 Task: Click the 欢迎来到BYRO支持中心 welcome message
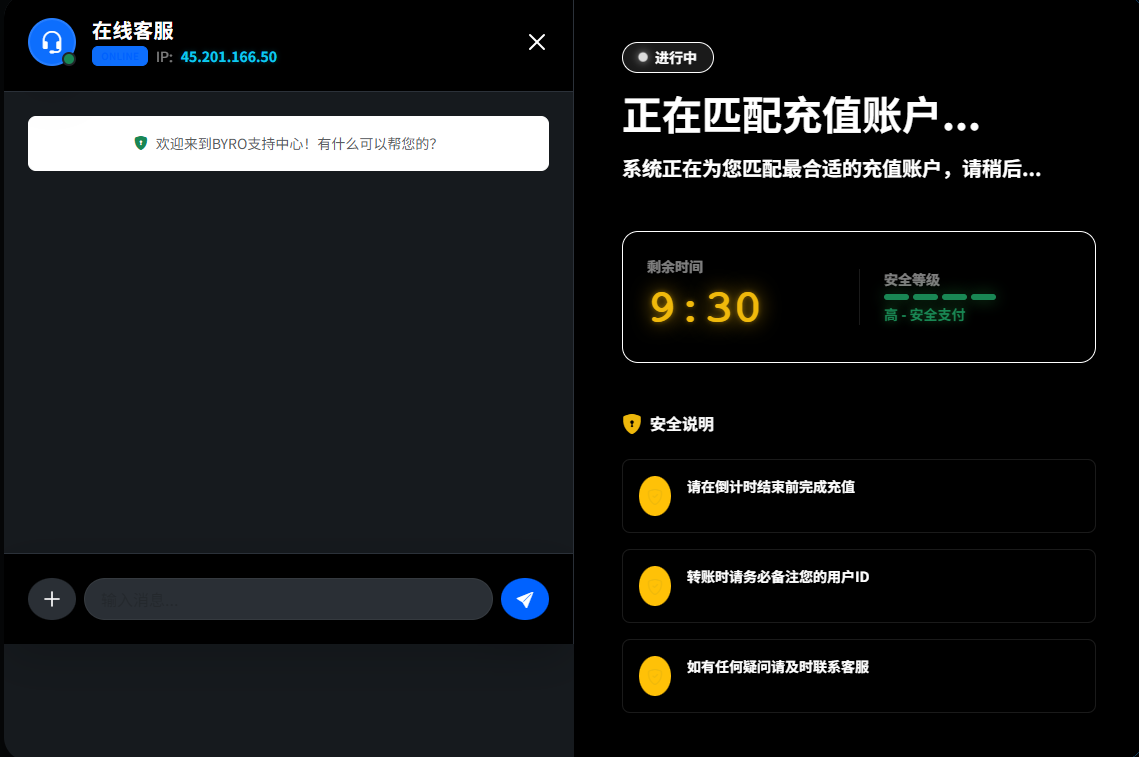[288, 143]
